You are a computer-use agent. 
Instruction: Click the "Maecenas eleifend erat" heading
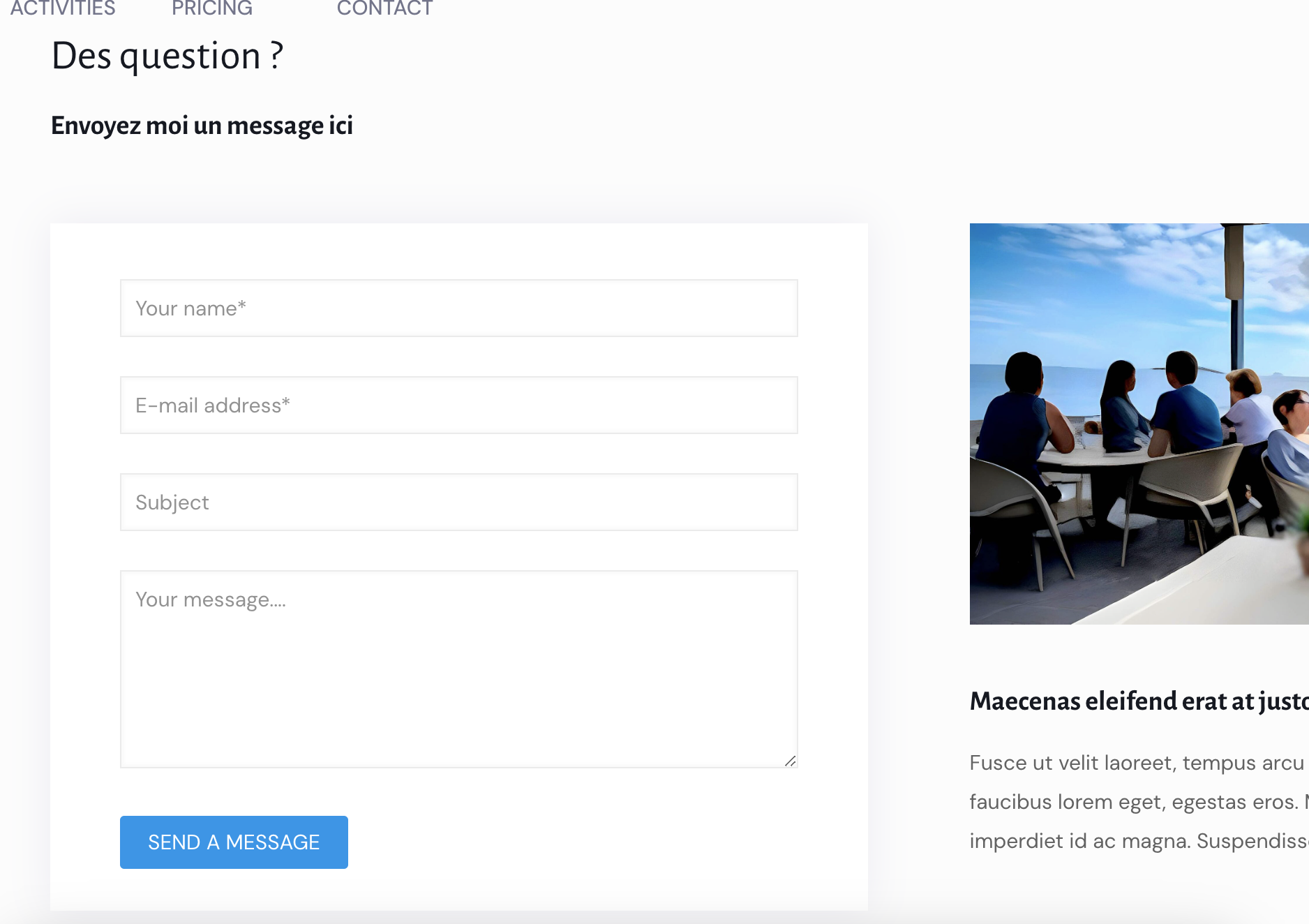(x=1139, y=701)
